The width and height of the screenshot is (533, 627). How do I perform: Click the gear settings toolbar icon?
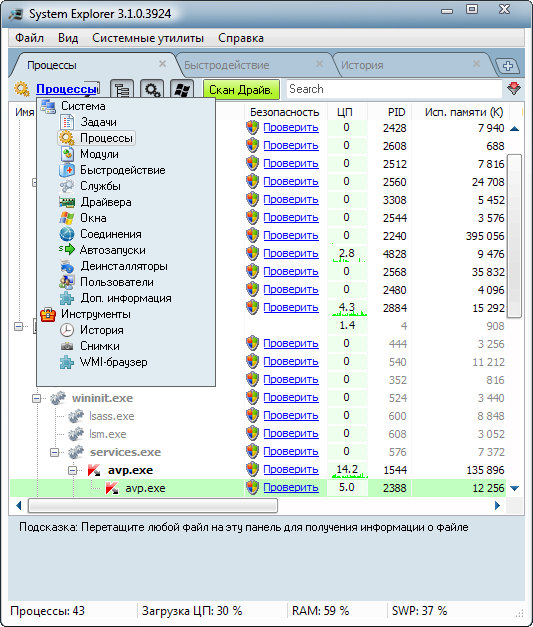[152, 89]
